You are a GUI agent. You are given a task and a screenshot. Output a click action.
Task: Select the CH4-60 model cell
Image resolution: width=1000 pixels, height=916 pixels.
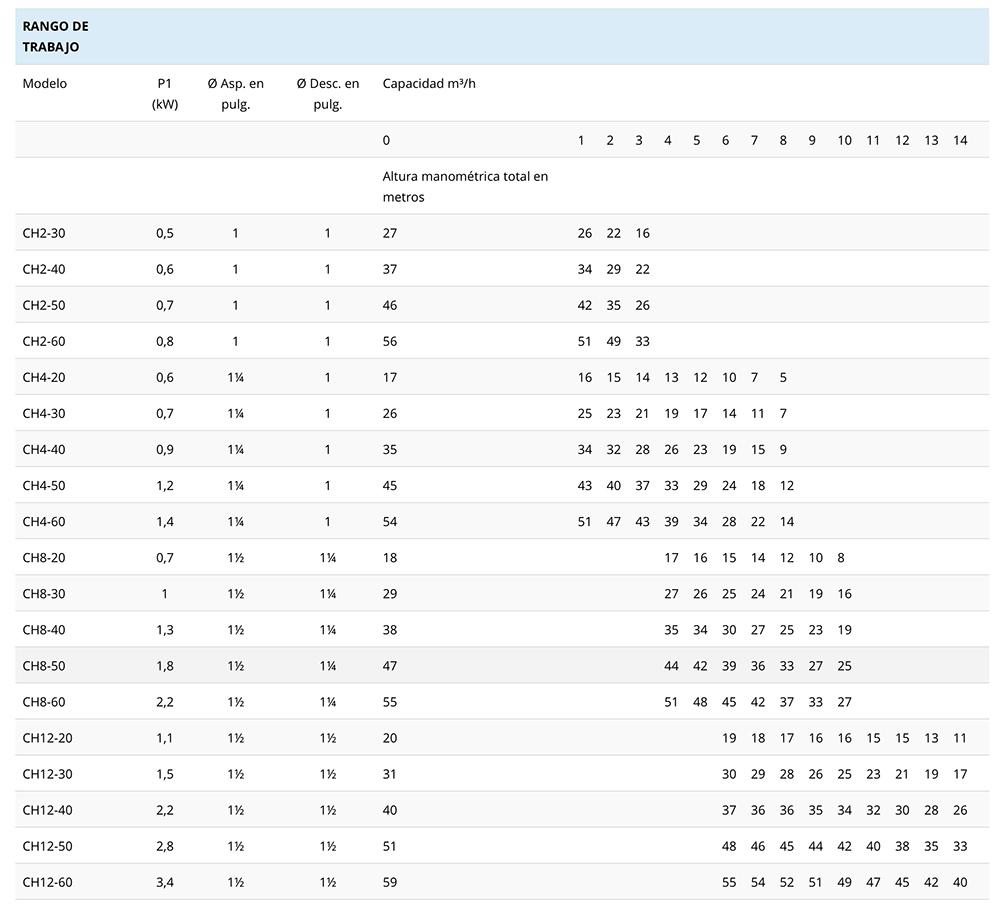click(x=44, y=521)
